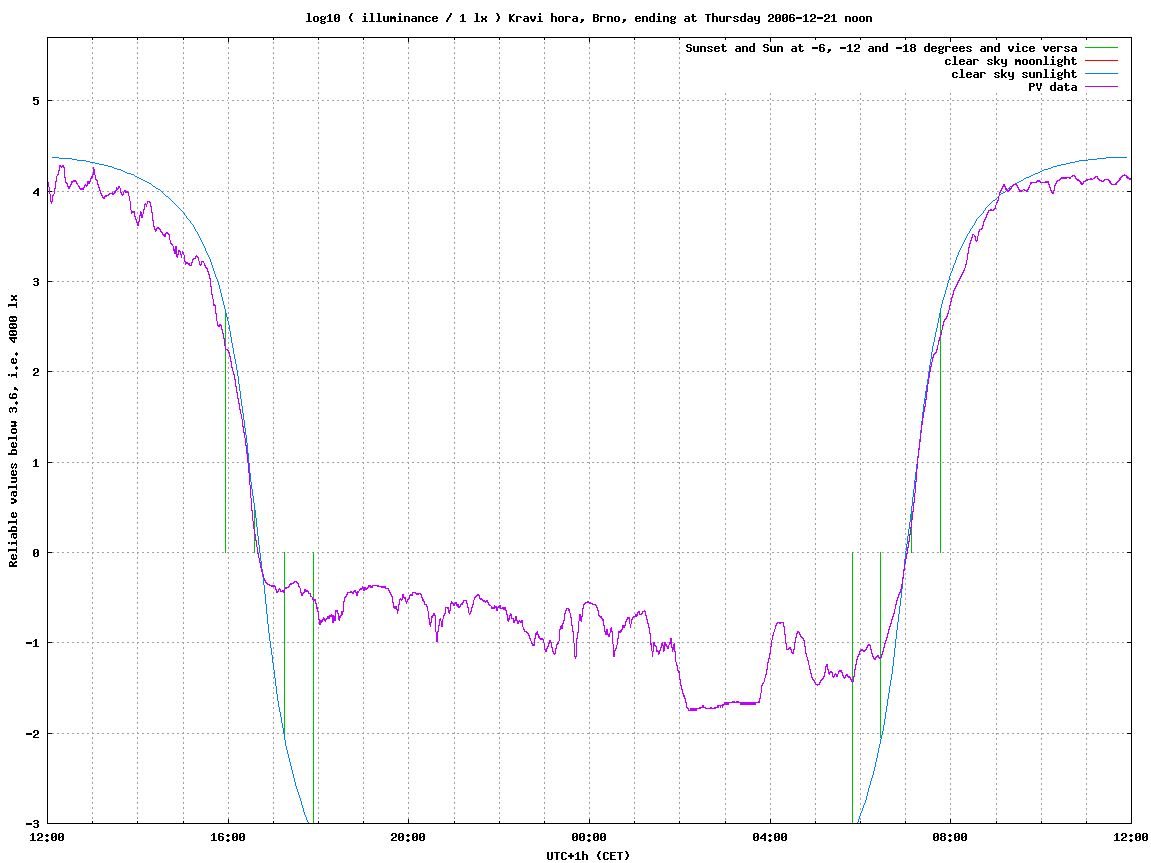
Task: Click the x-axis tick label 16:00
Action: point(228,837)
